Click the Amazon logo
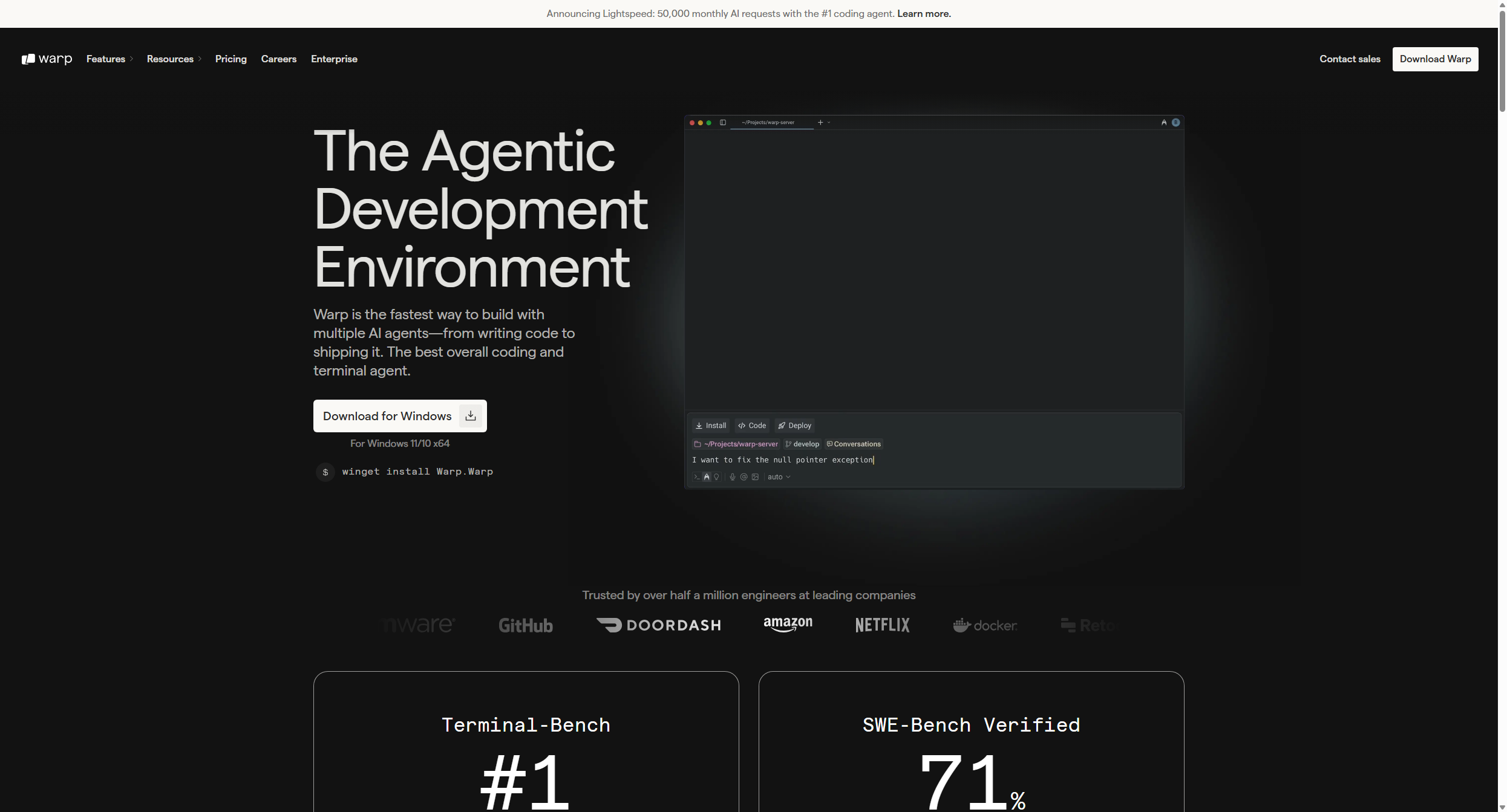 pos(788,625)
